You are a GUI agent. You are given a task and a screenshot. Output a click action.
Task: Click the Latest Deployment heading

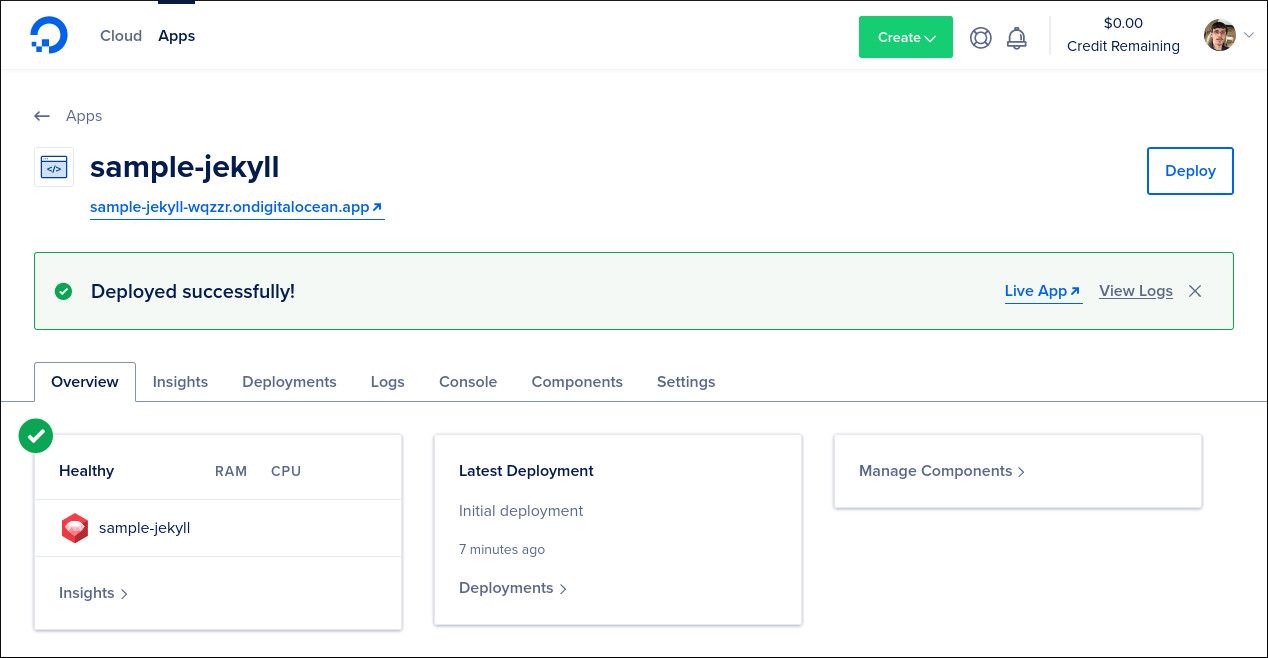point(526,471)
